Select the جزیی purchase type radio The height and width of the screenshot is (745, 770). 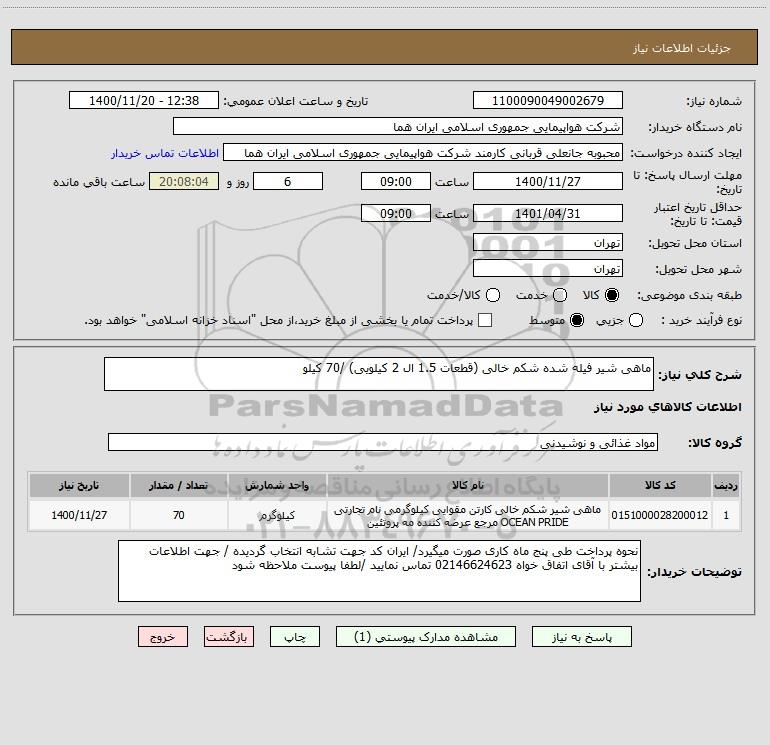635,320
